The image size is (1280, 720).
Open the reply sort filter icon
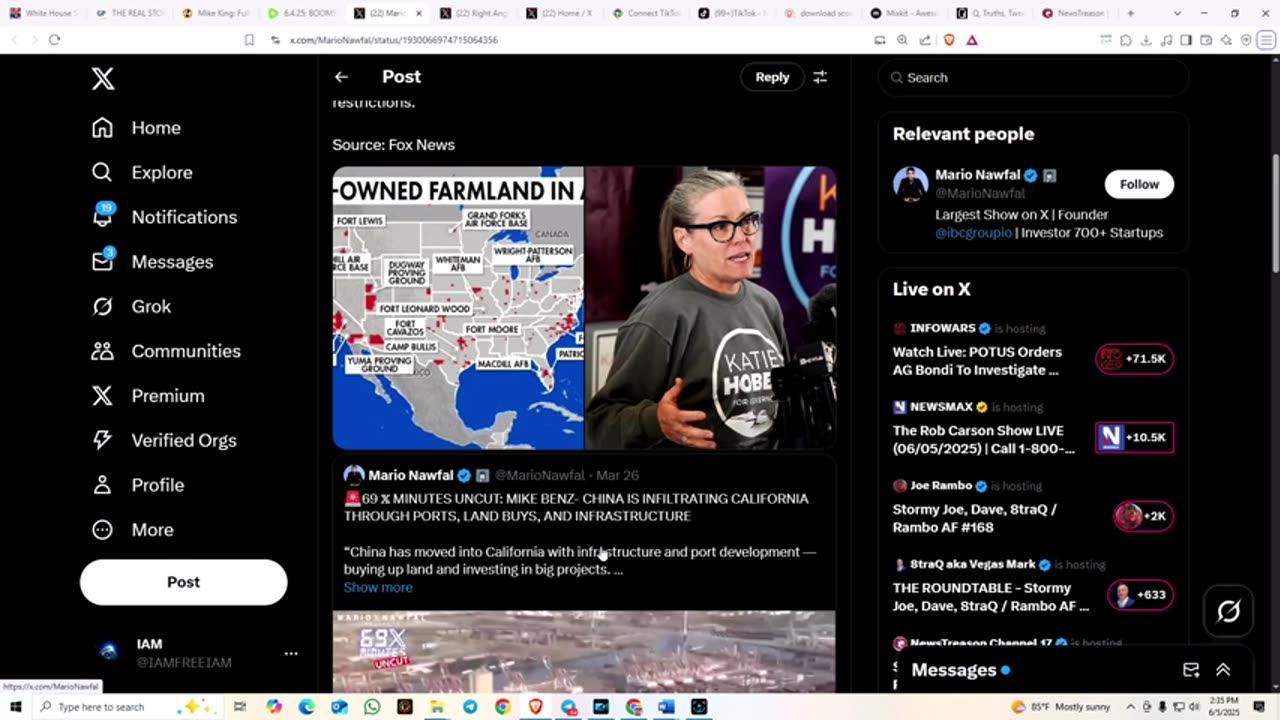click(820, 77)
